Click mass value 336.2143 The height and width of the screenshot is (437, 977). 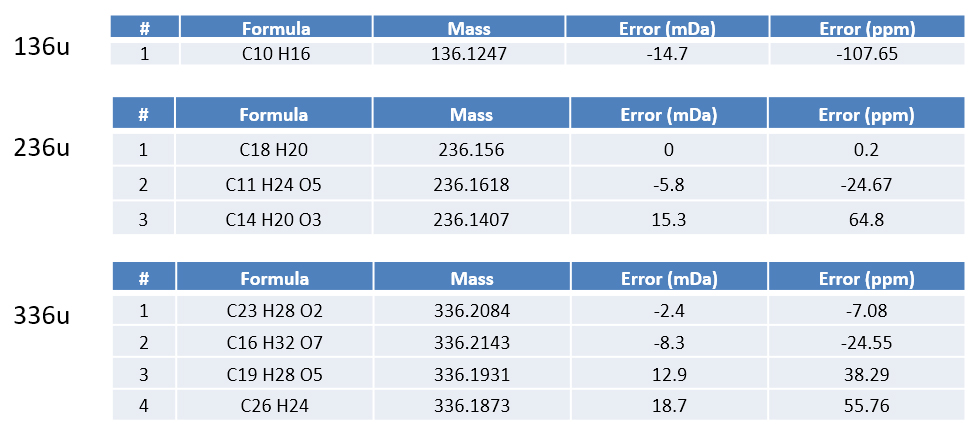click(472, 343)
